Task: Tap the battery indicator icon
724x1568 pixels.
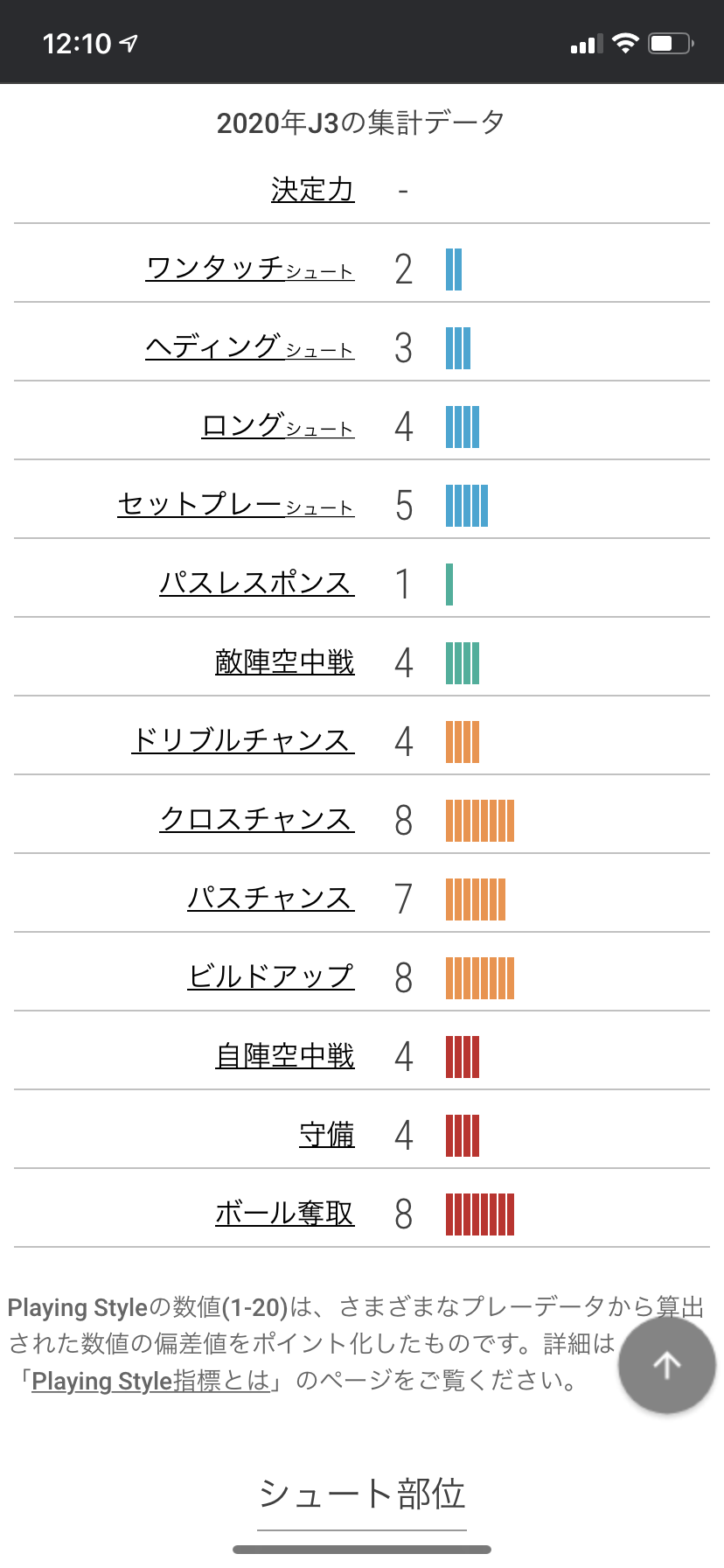Action: click(671, 43)
